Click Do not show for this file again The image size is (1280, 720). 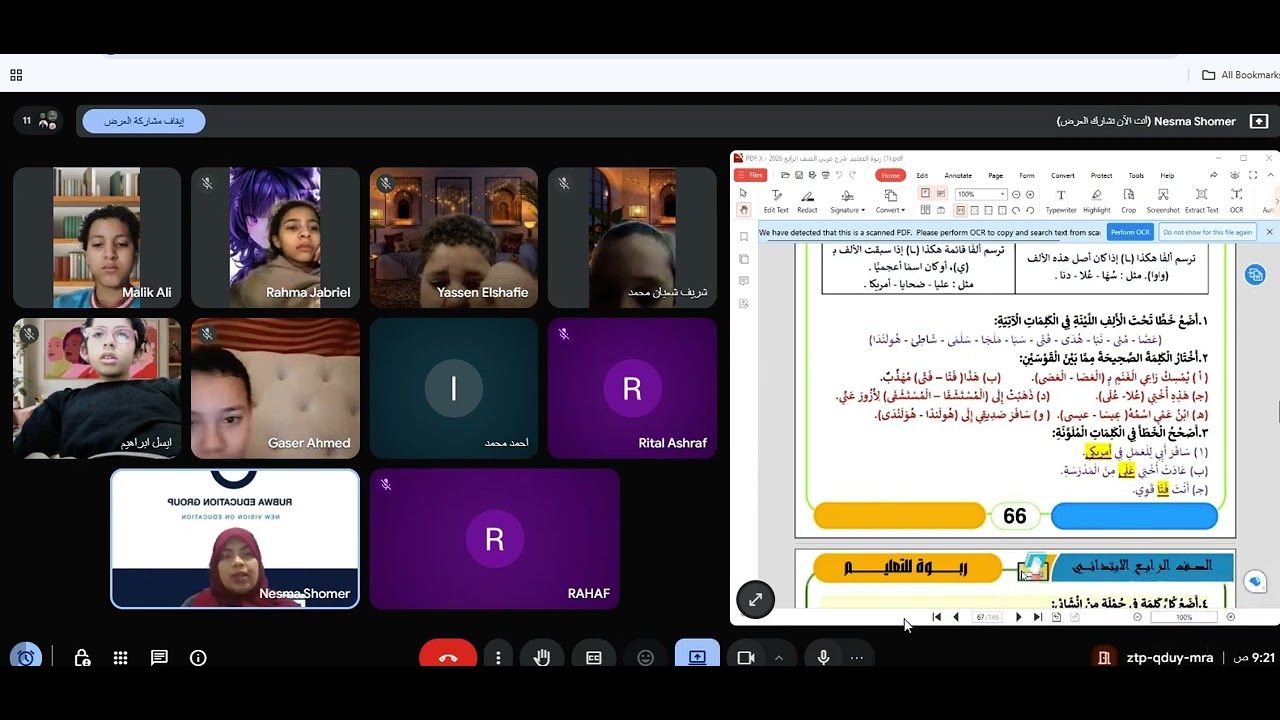point(1207,232)
